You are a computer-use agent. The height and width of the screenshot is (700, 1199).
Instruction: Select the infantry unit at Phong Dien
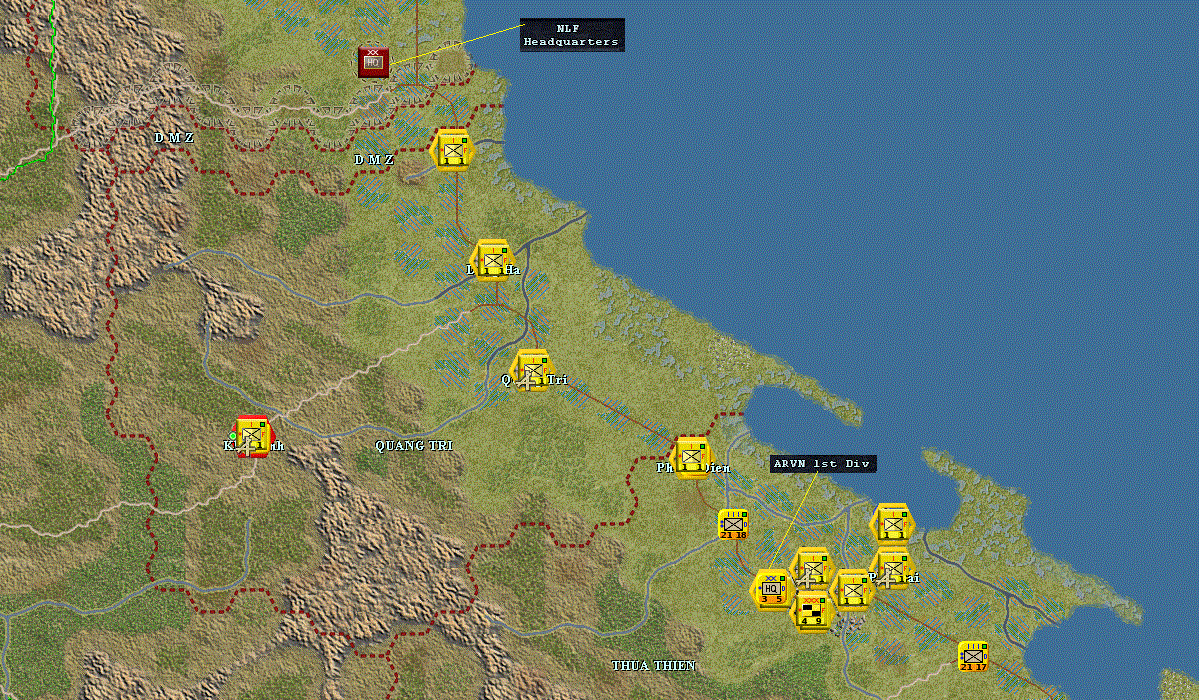tap(691, 457)
